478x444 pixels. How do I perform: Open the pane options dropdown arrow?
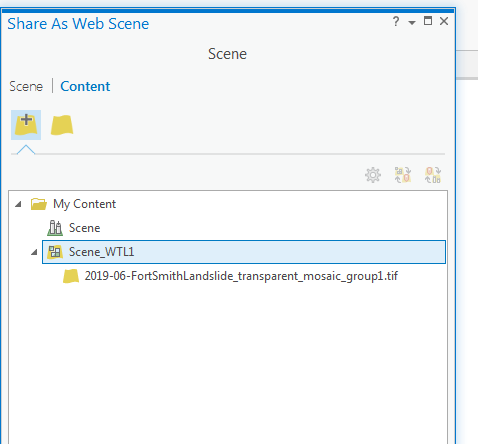click(412, 22)
